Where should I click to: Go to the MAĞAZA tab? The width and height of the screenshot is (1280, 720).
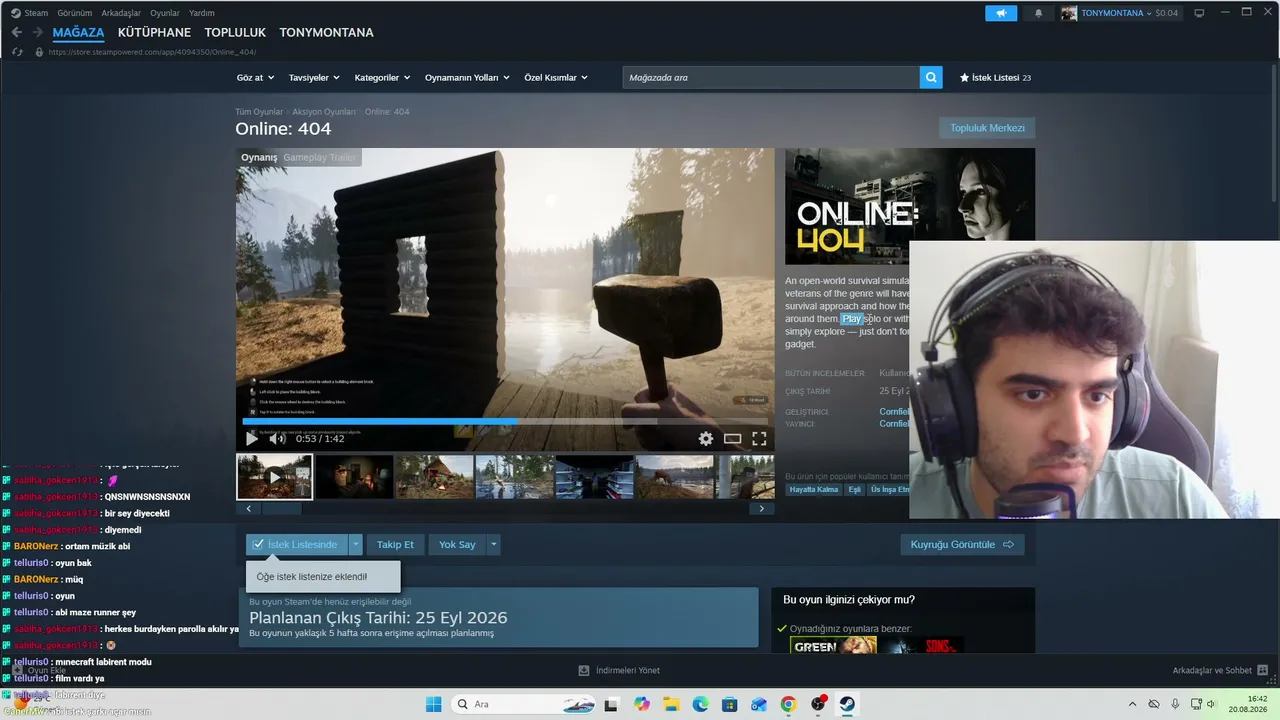point(78,33)
